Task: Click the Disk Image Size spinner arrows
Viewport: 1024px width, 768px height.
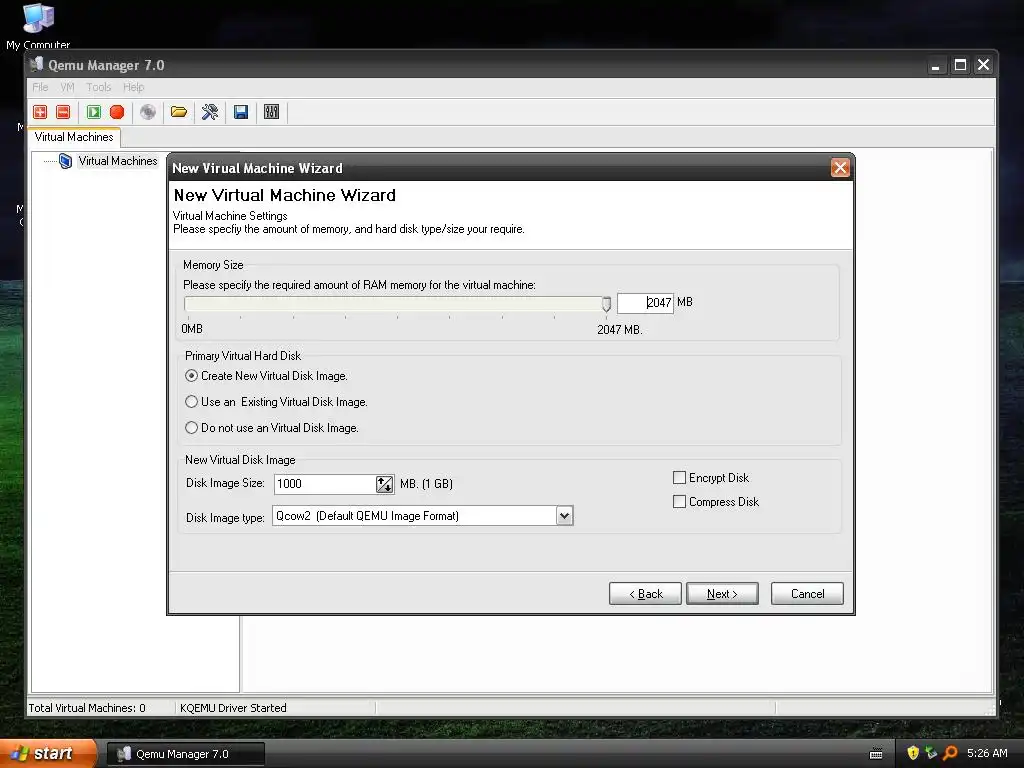Action: (x=385, y=484)
